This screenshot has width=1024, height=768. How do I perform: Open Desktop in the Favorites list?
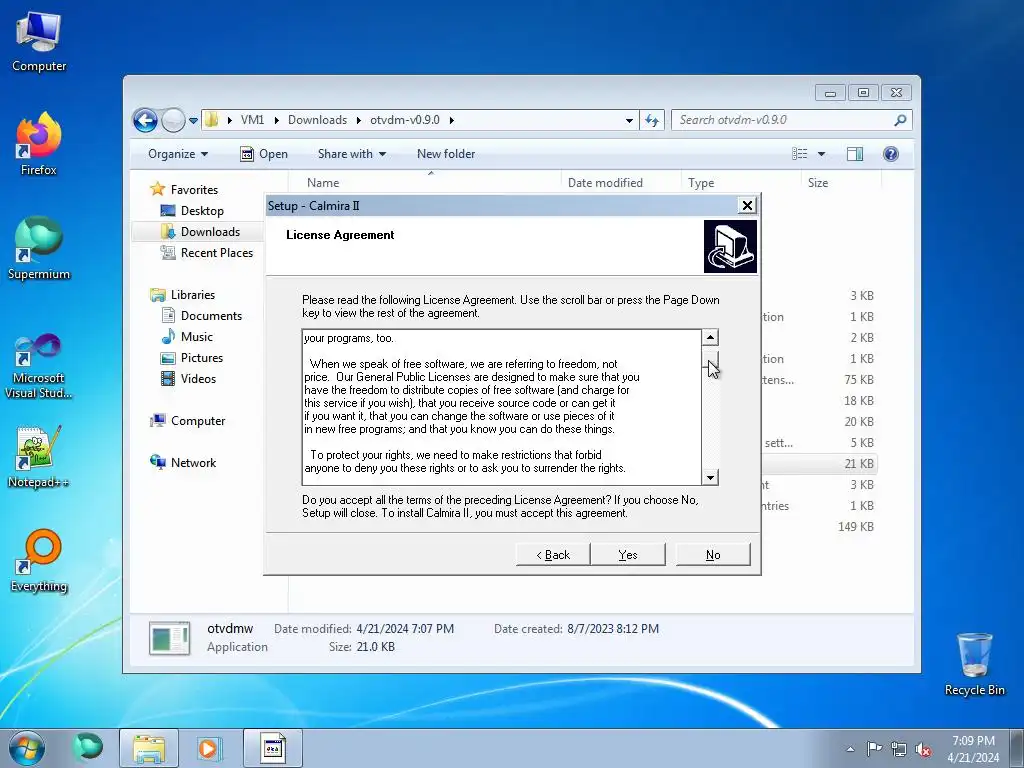(x=202, y=211)
